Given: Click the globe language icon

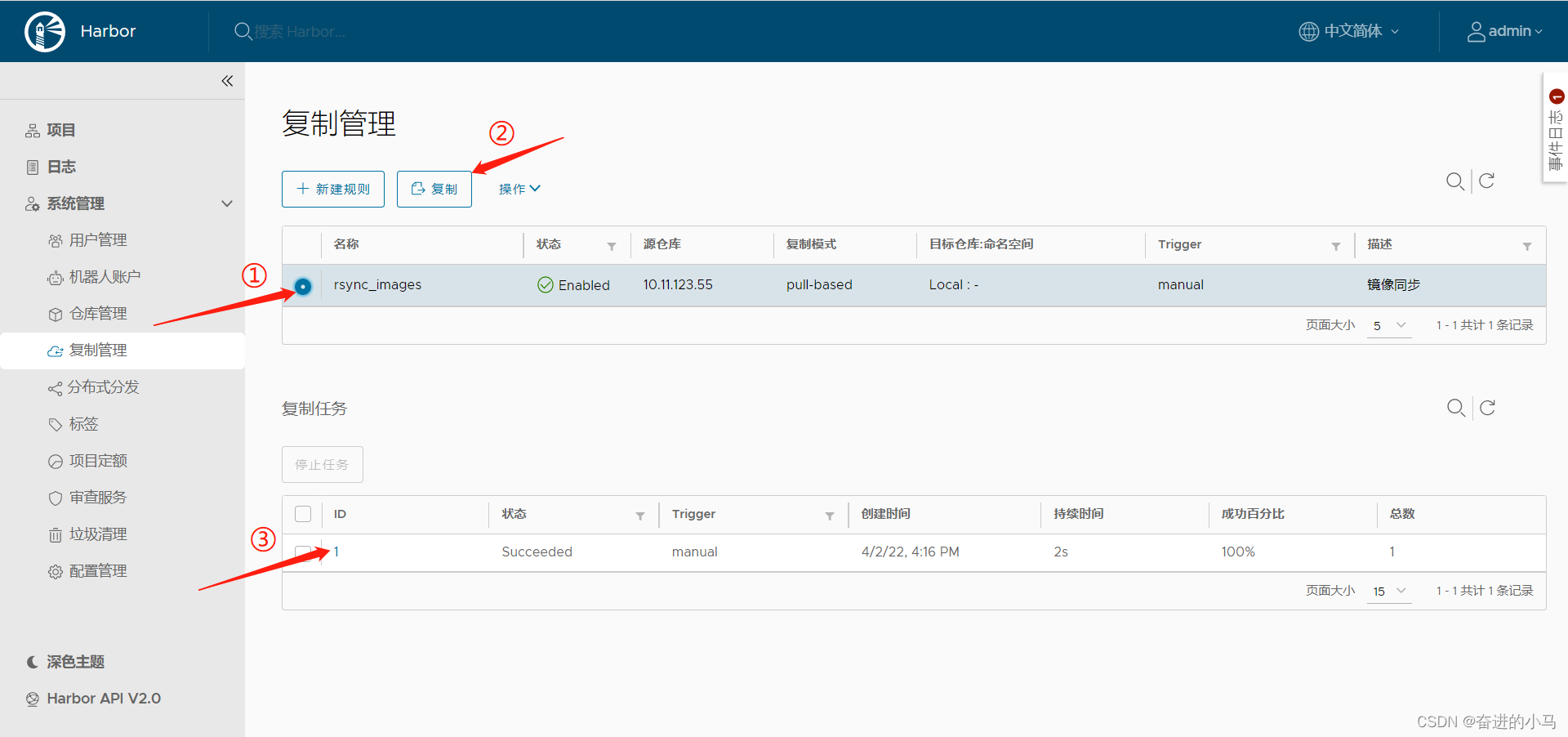Looking at the screenshot, I should tap(1308, 31).
